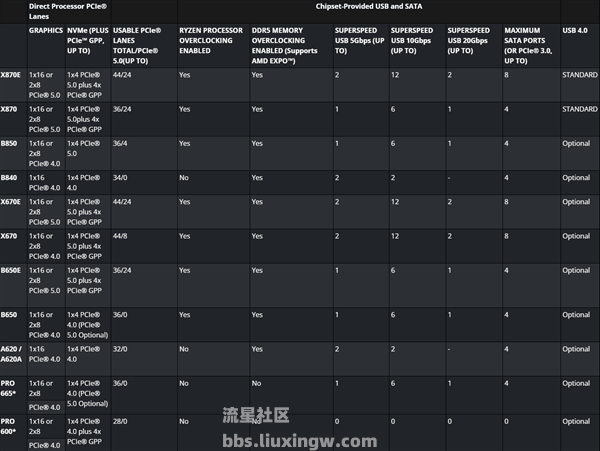This screenshot has height=451, width=600.
Task: Click A620 Ryzen overclocking No cell
Action: pos(184,349)
